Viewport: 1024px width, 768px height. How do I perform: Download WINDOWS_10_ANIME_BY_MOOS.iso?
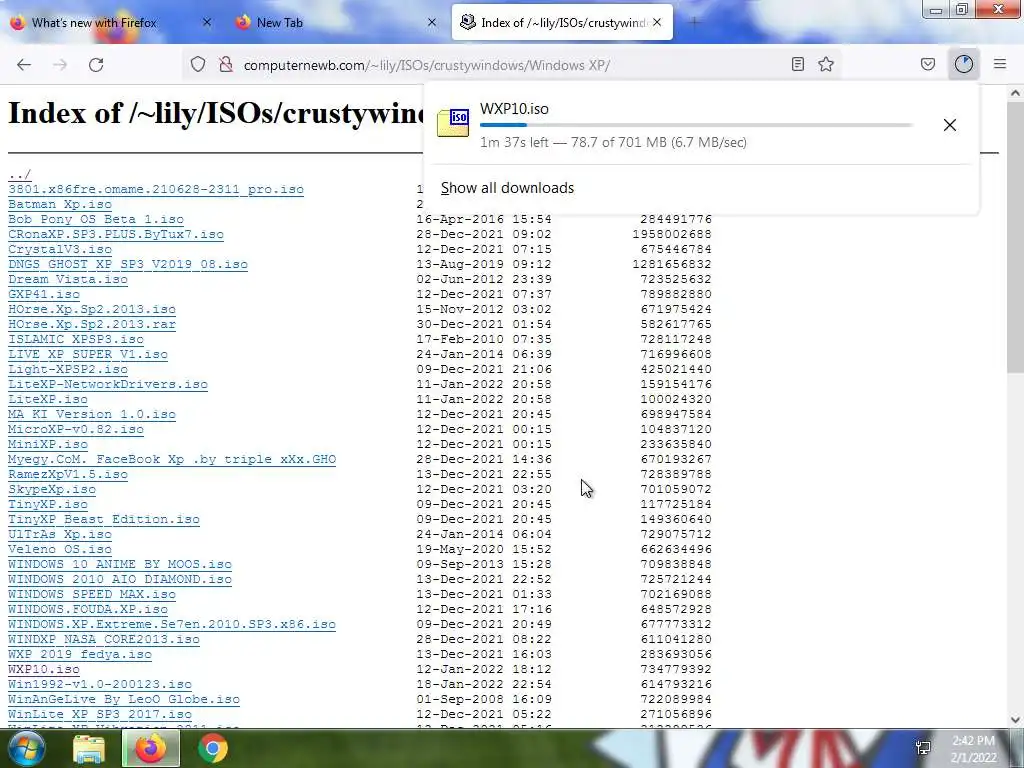tap(120, 564)
